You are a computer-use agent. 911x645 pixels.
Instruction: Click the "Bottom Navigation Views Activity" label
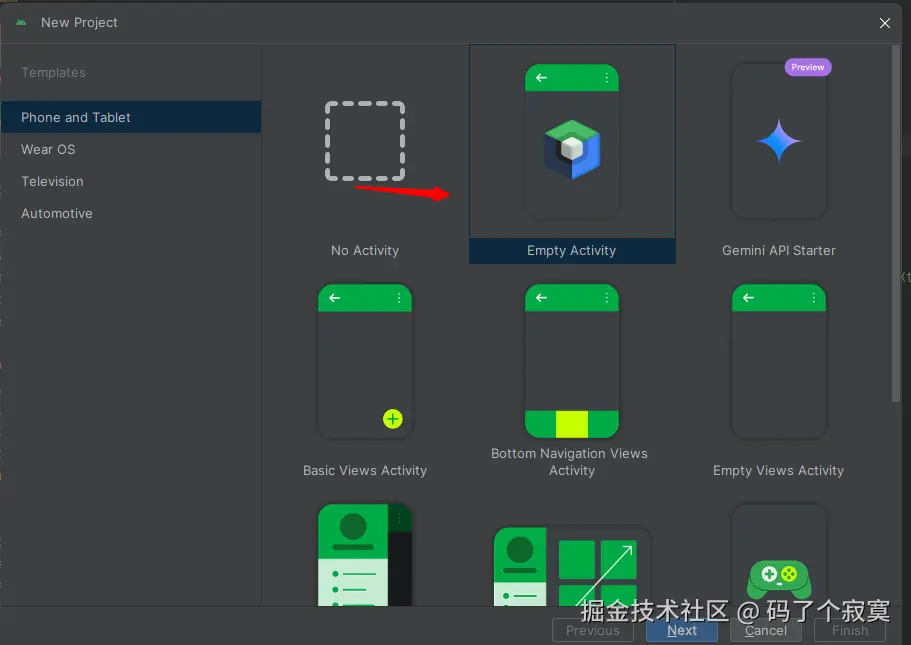click(569, 462)
